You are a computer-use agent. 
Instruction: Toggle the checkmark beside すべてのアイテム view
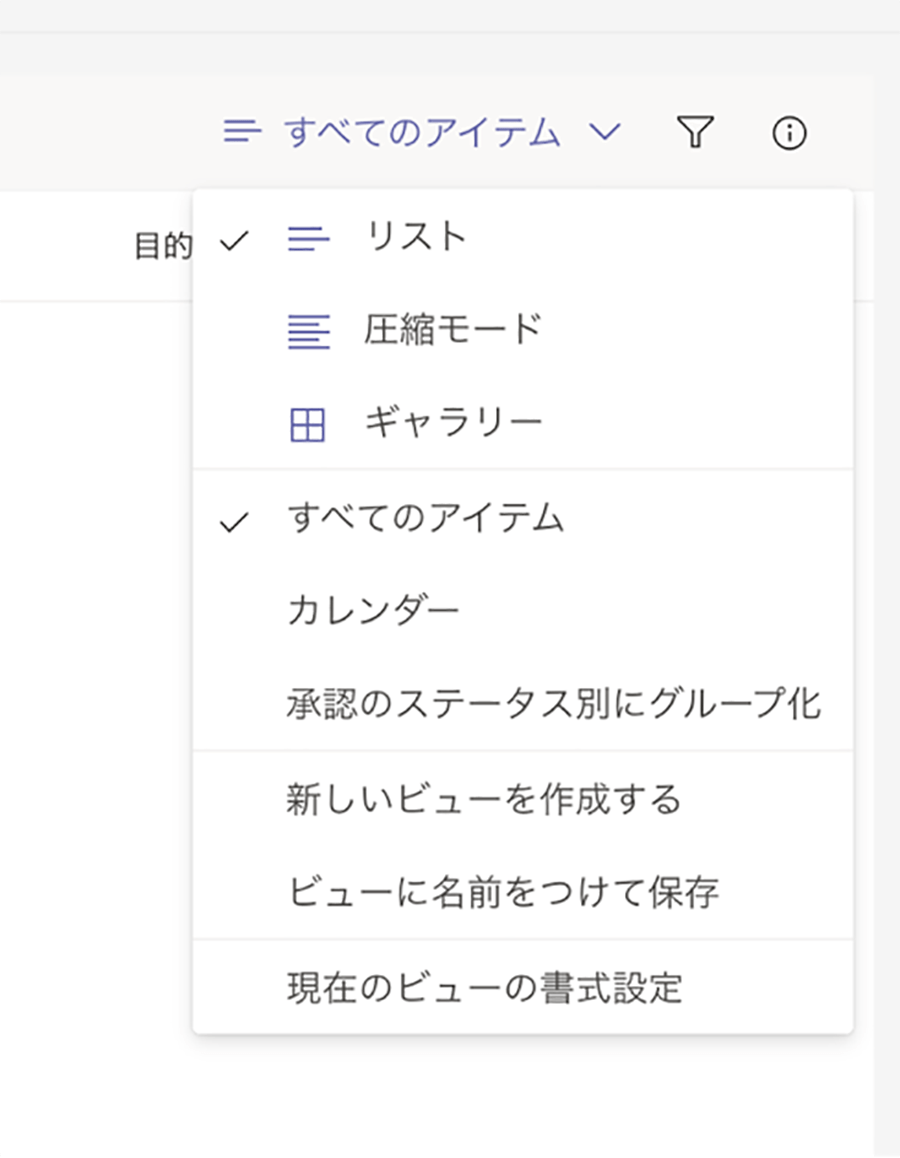pyautogui.click(x=233, y=521)
